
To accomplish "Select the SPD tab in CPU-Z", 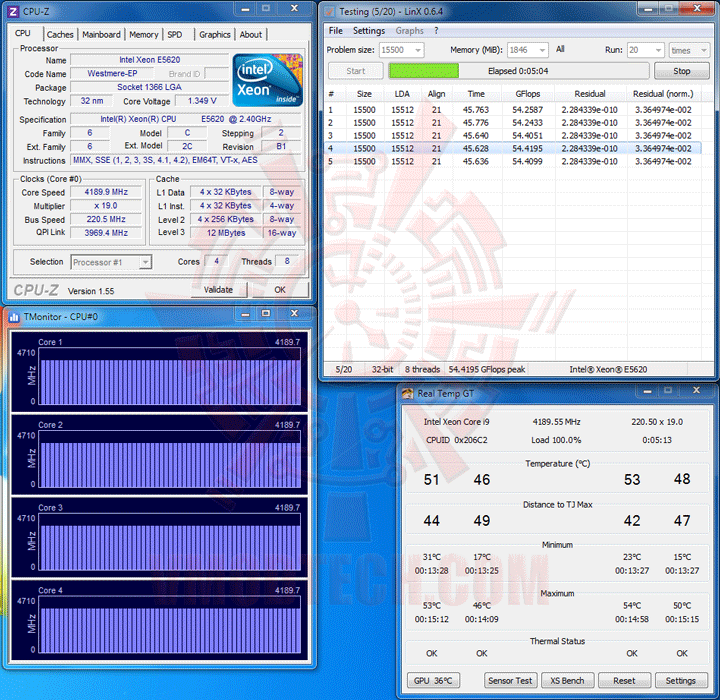I will 174,34.
